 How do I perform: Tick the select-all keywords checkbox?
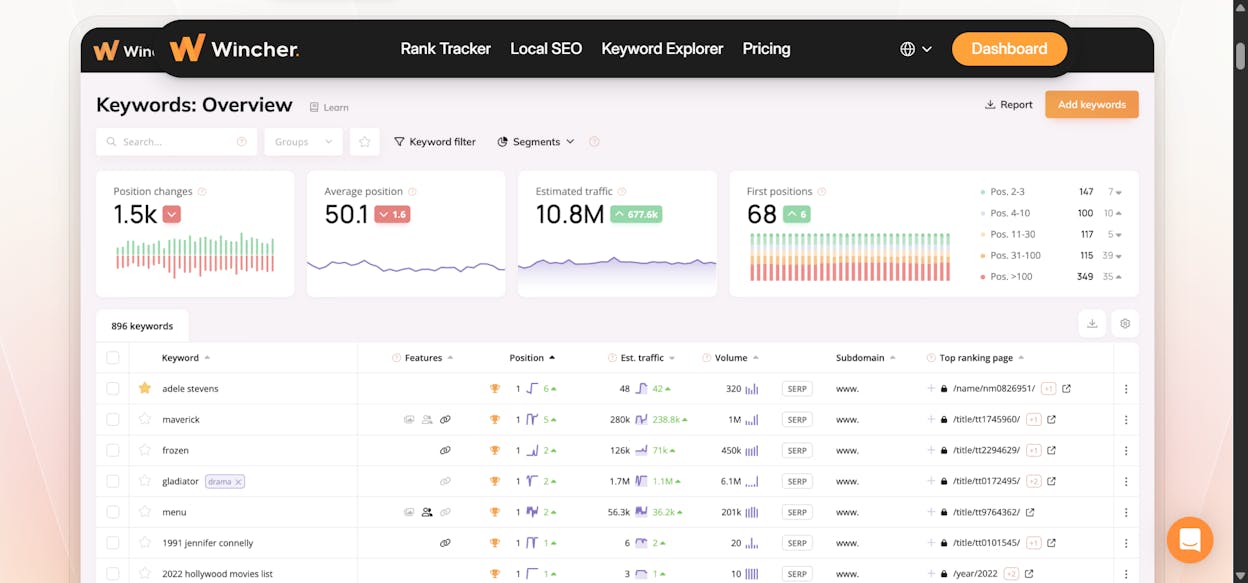(113, 358)
